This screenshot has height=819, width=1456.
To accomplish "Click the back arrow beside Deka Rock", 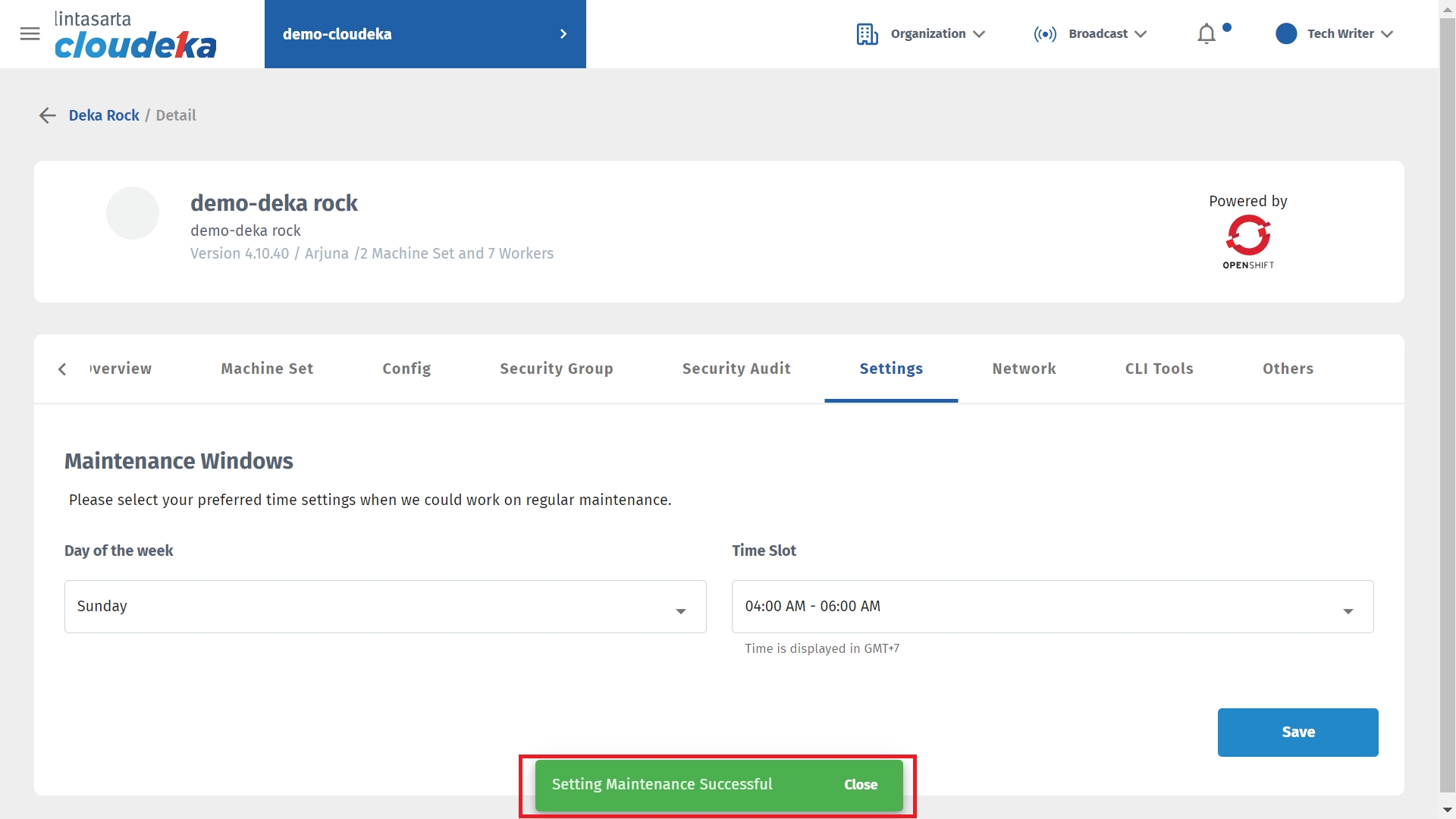I will pos(47,115).
